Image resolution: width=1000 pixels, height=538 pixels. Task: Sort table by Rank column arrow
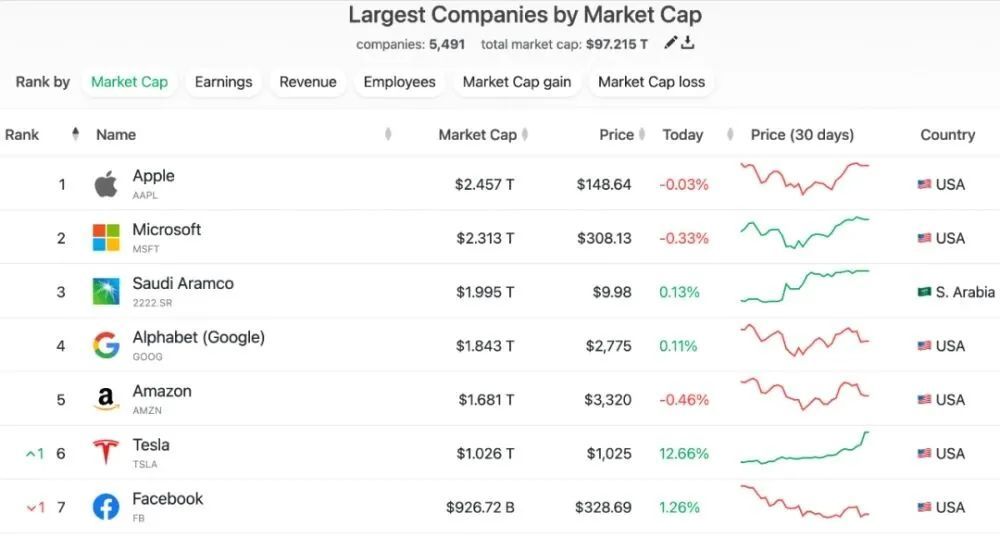click(x=76, y=135)
